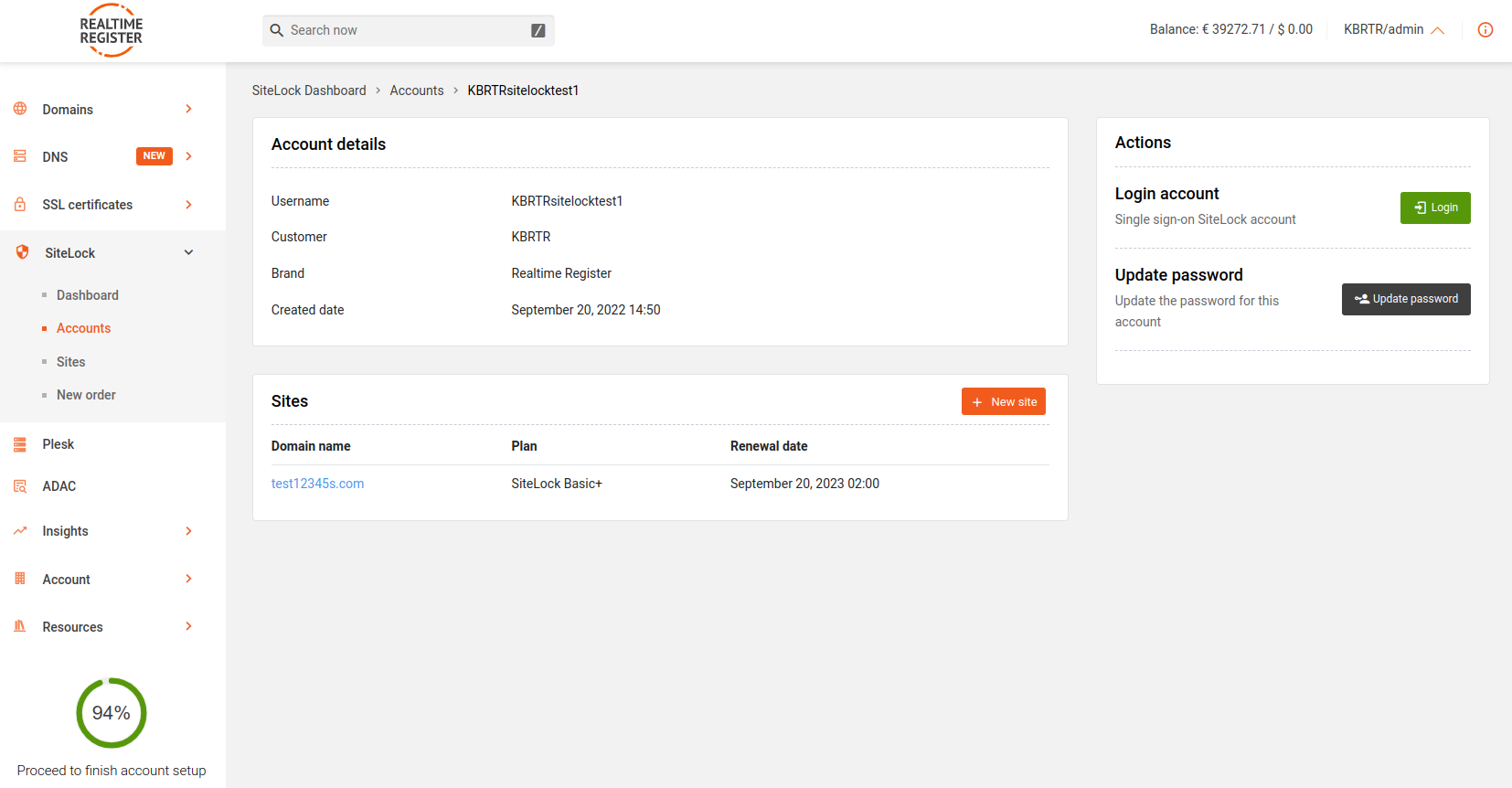Open the info icon in header
Screen dimensions: 1512x788
(x=1485, y=30)
